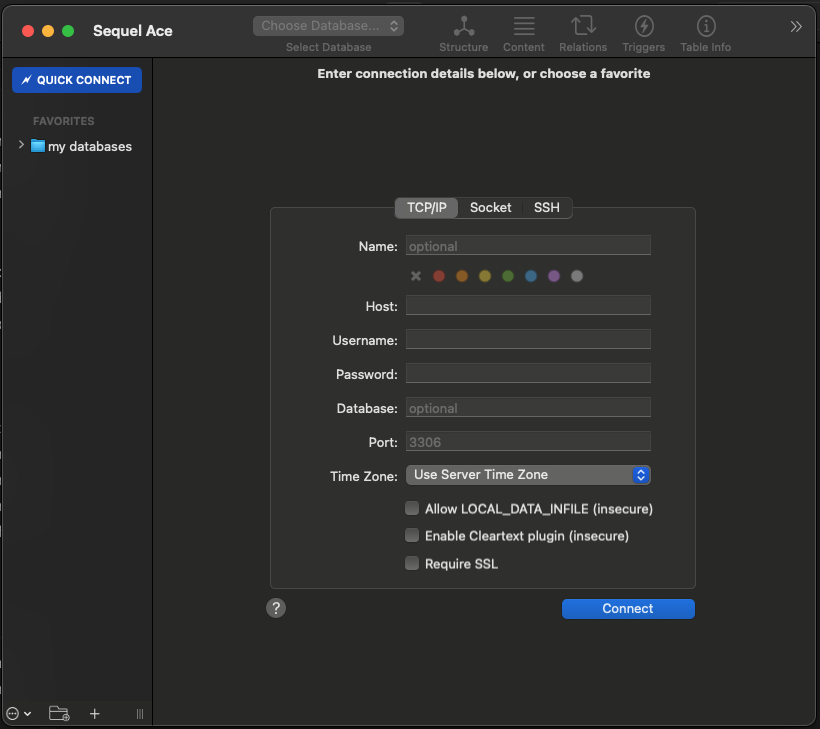The image size is (820, 729).
Task: Open the Relations view in the toolbar
Action: (583, 34)
